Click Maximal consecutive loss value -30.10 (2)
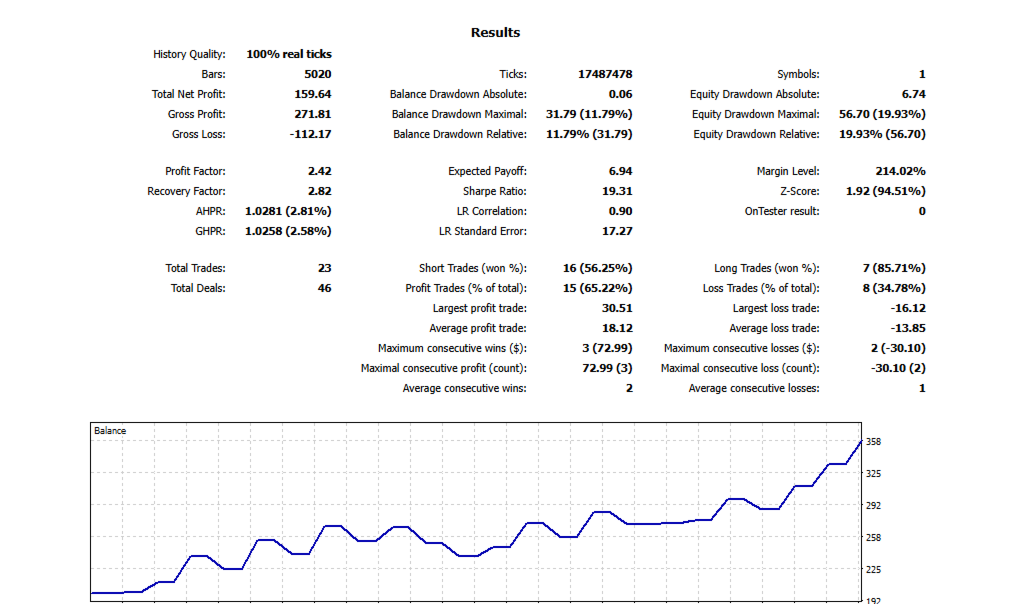The image size is (1021, 604). [x=898, y=368]
